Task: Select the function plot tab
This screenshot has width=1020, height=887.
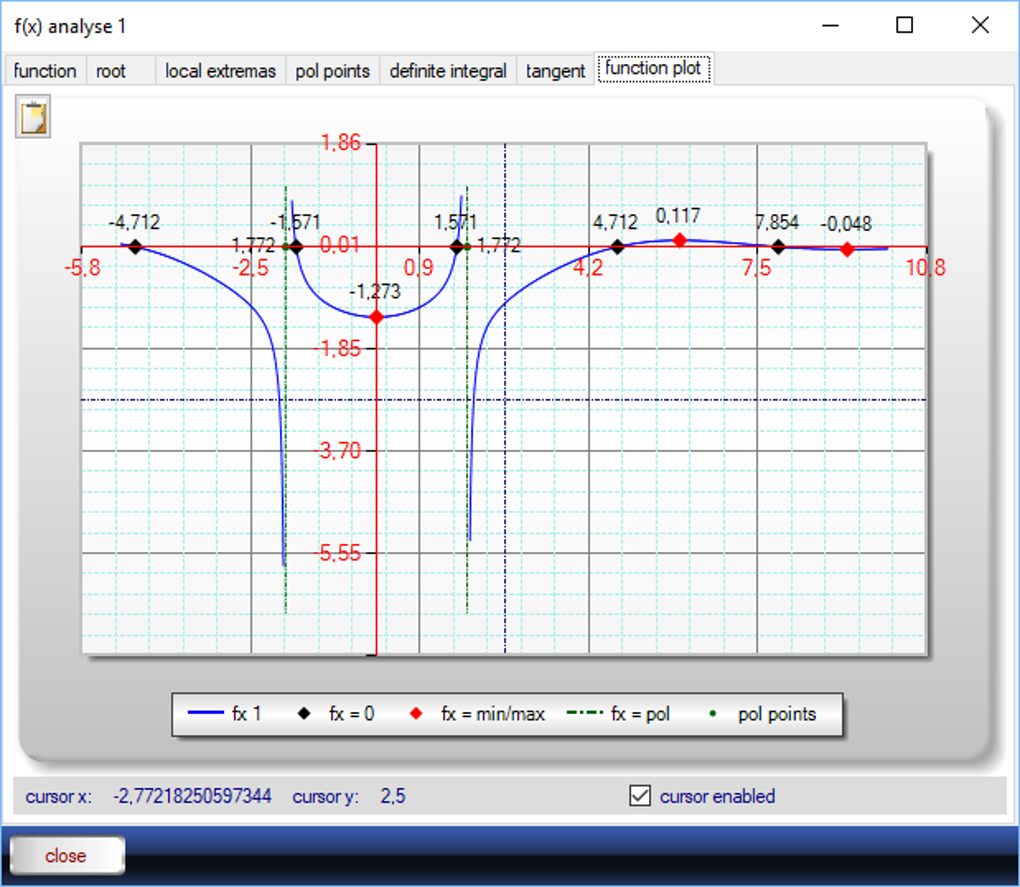Action: click(x=652, y=68)
